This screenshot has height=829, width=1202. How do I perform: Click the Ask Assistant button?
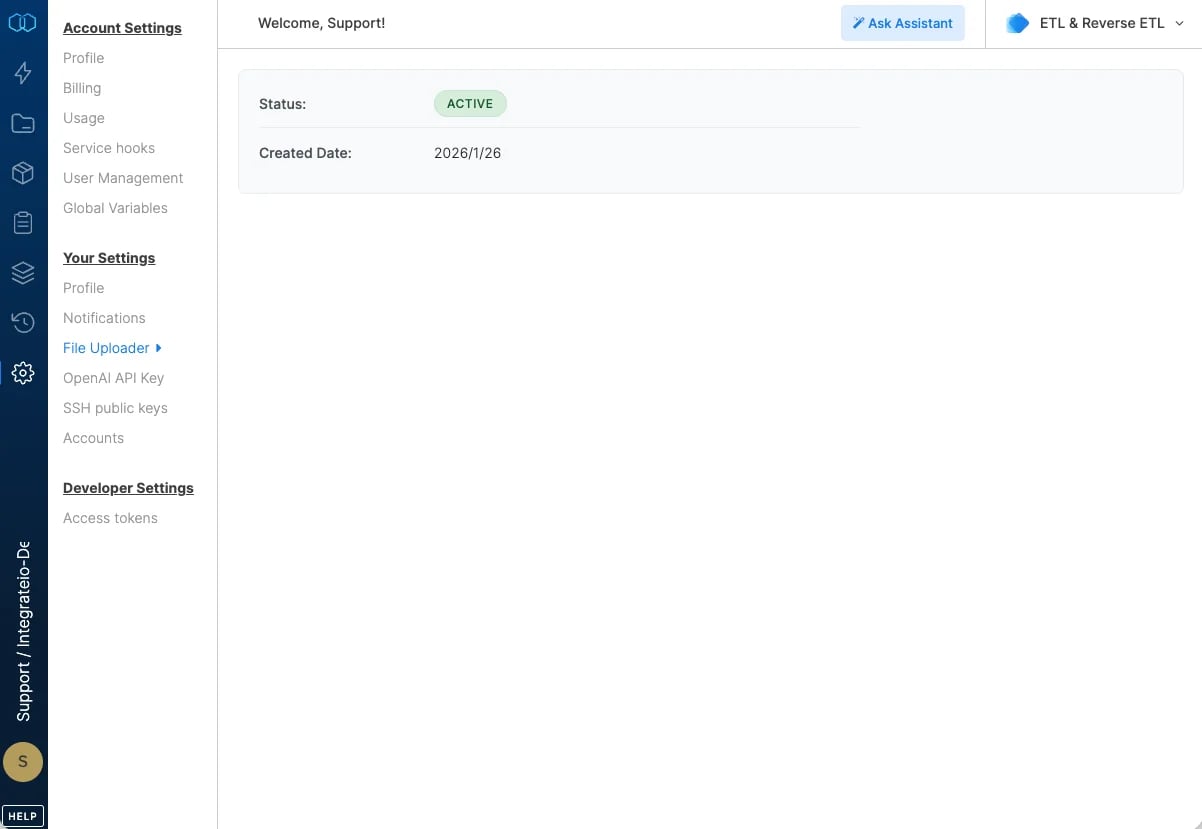pyautogui.click(x=902, y=23)
